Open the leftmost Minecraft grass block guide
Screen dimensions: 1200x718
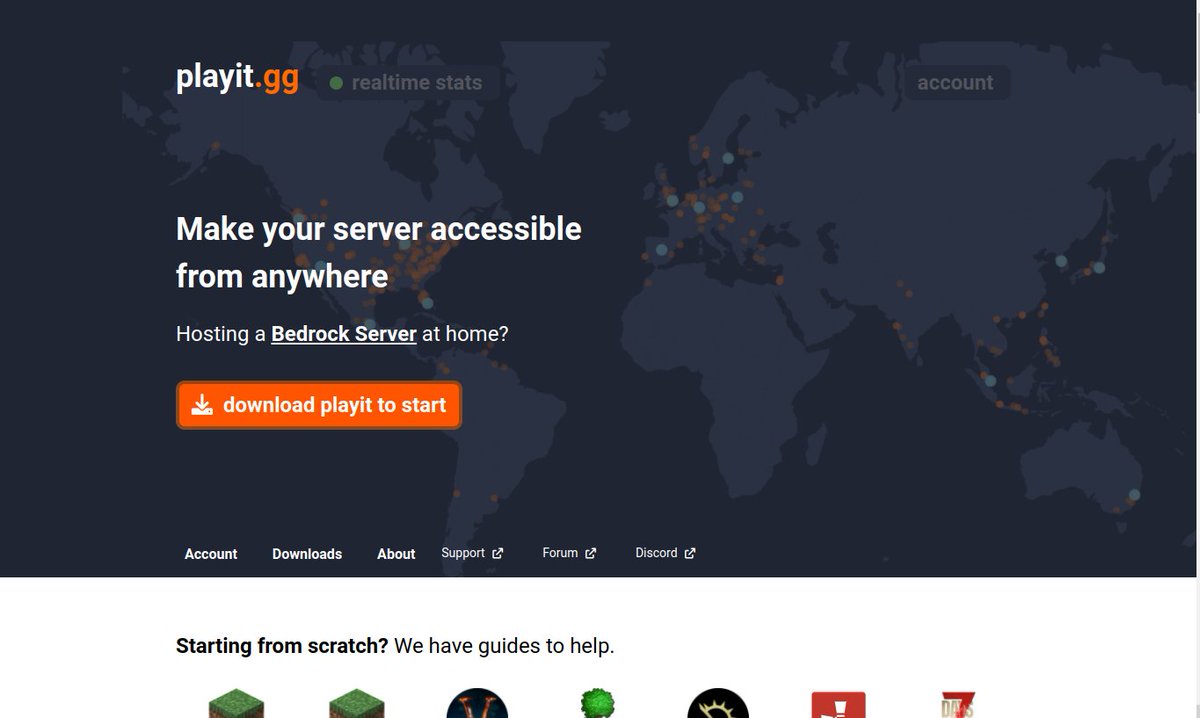pos(236,704)
